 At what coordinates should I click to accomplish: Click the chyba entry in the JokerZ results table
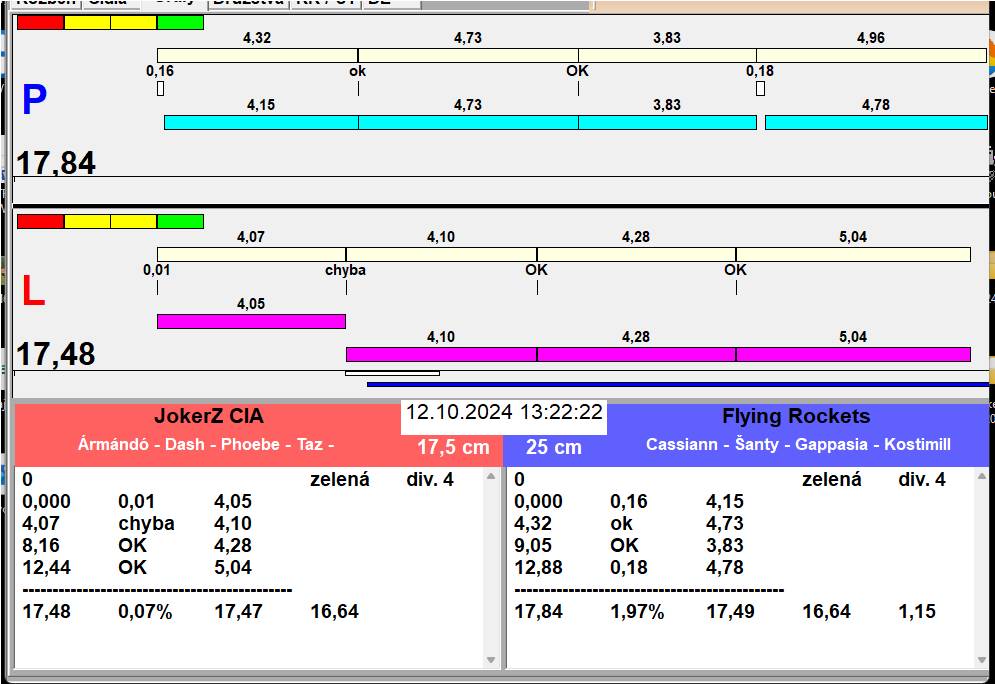[x=146, y=523]
